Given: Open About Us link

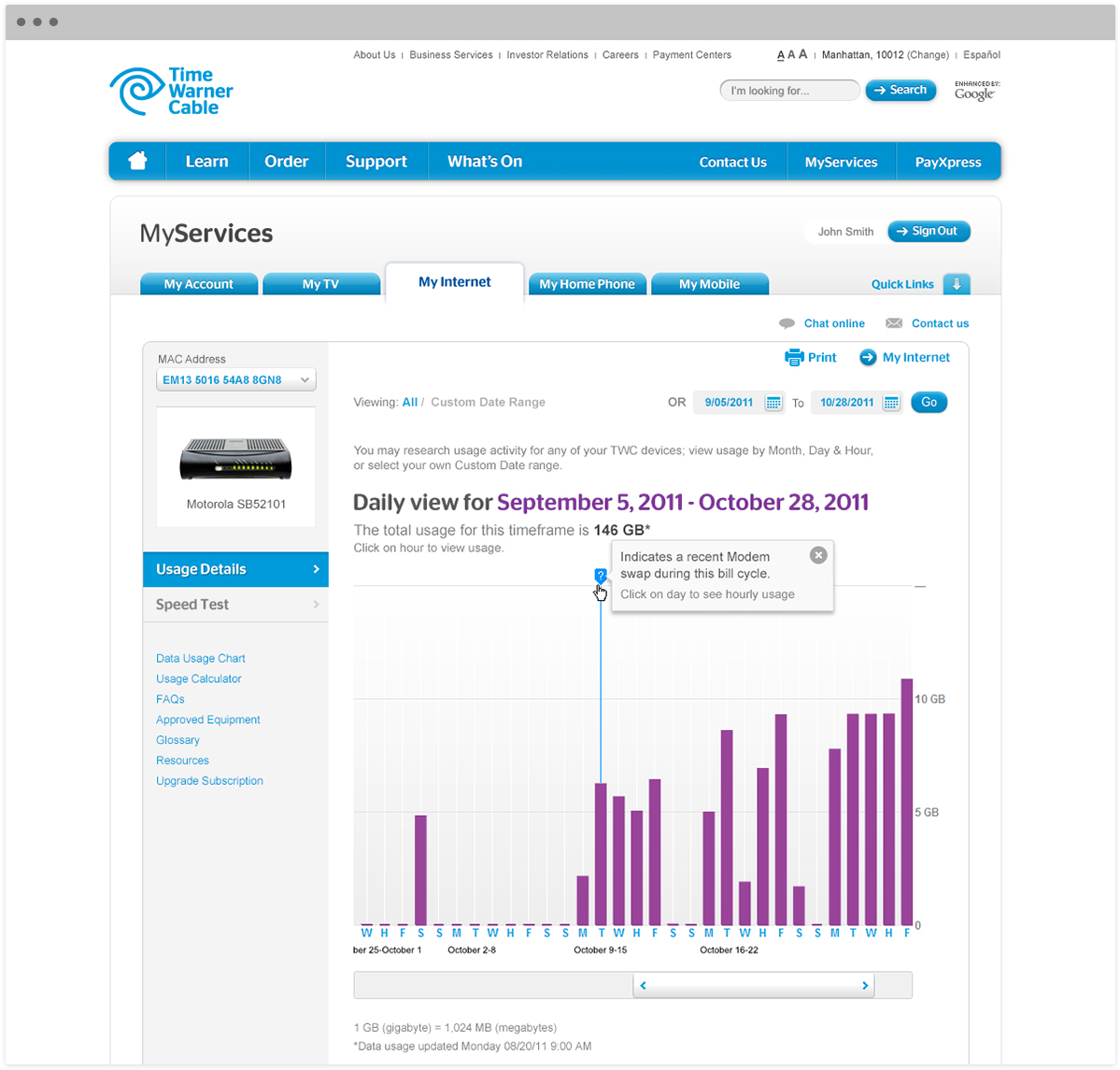Looking at the screenshot, I should [x=375, y=55].
